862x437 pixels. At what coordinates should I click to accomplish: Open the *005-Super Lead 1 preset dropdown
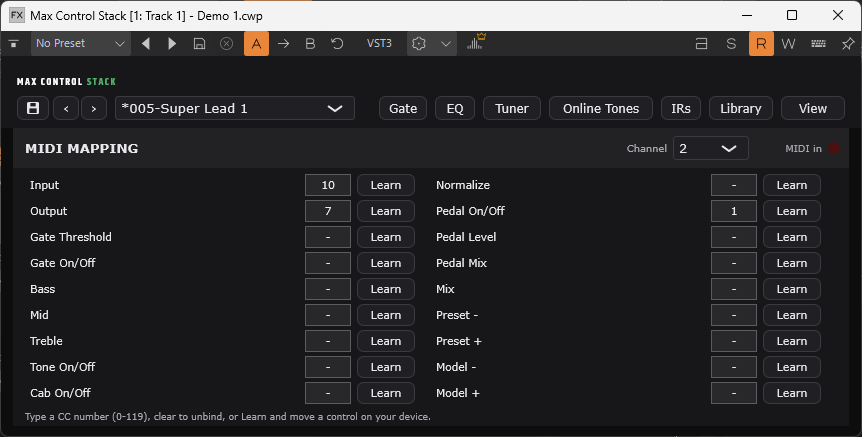pyautogui.click(x=235, y=108)
